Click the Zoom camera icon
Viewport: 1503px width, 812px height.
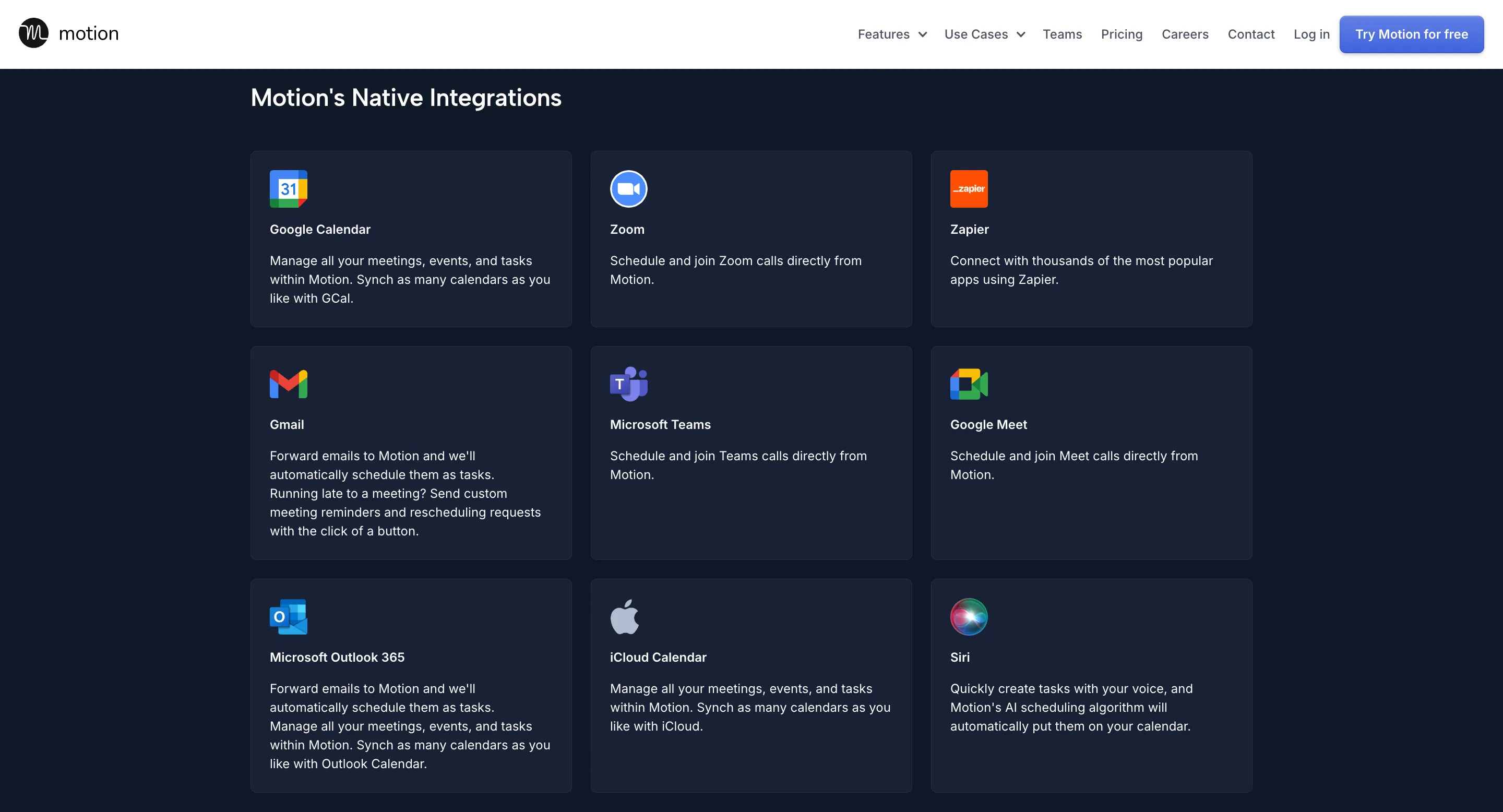pyautogui.click(x=628, y=189)
